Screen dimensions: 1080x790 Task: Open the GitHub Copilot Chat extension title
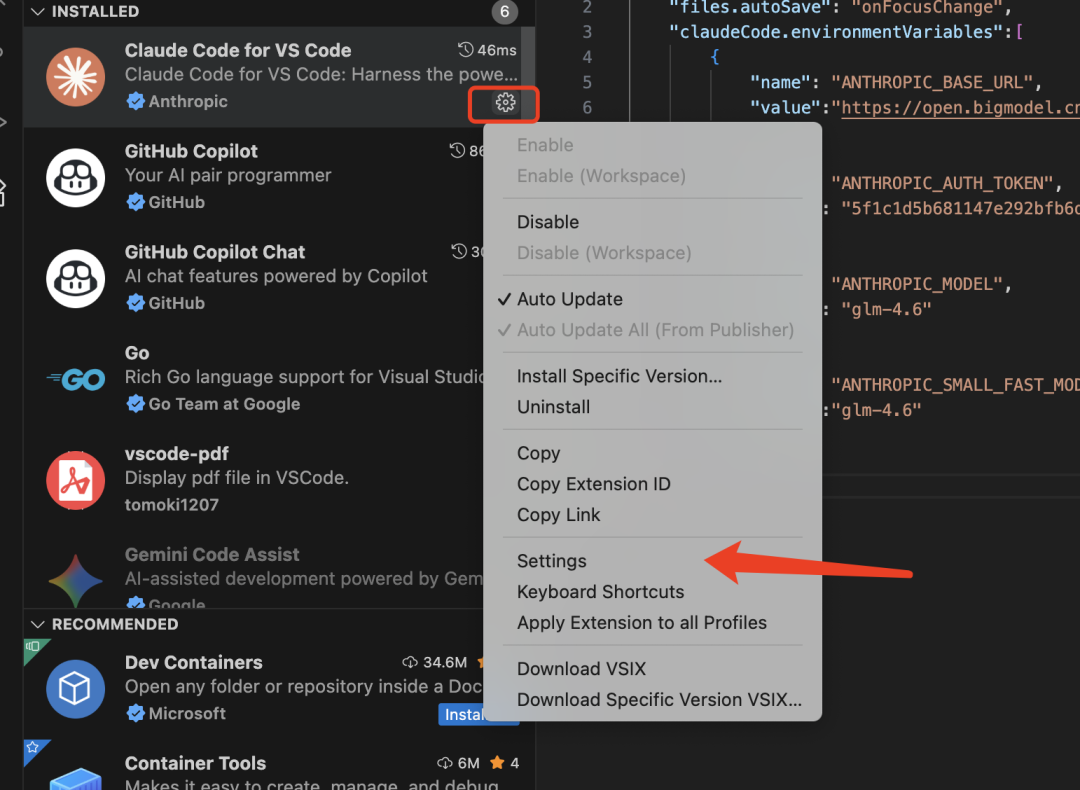pos(214,252)
